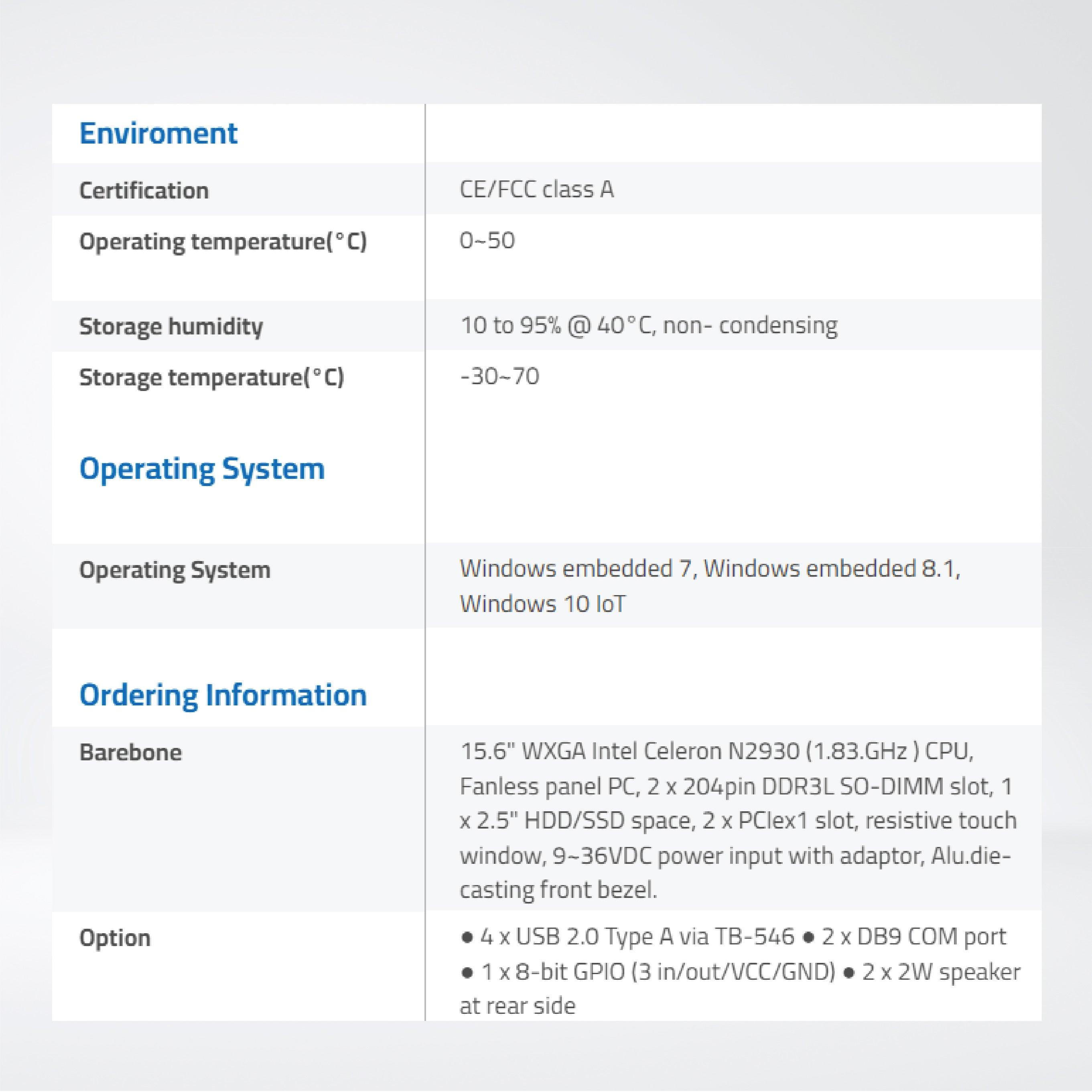Select the 'CE/FCC class A' value
Image resolution: width=1092 pixels, height=1092 pixels.
pyautogui.click(x=537, y=189)
